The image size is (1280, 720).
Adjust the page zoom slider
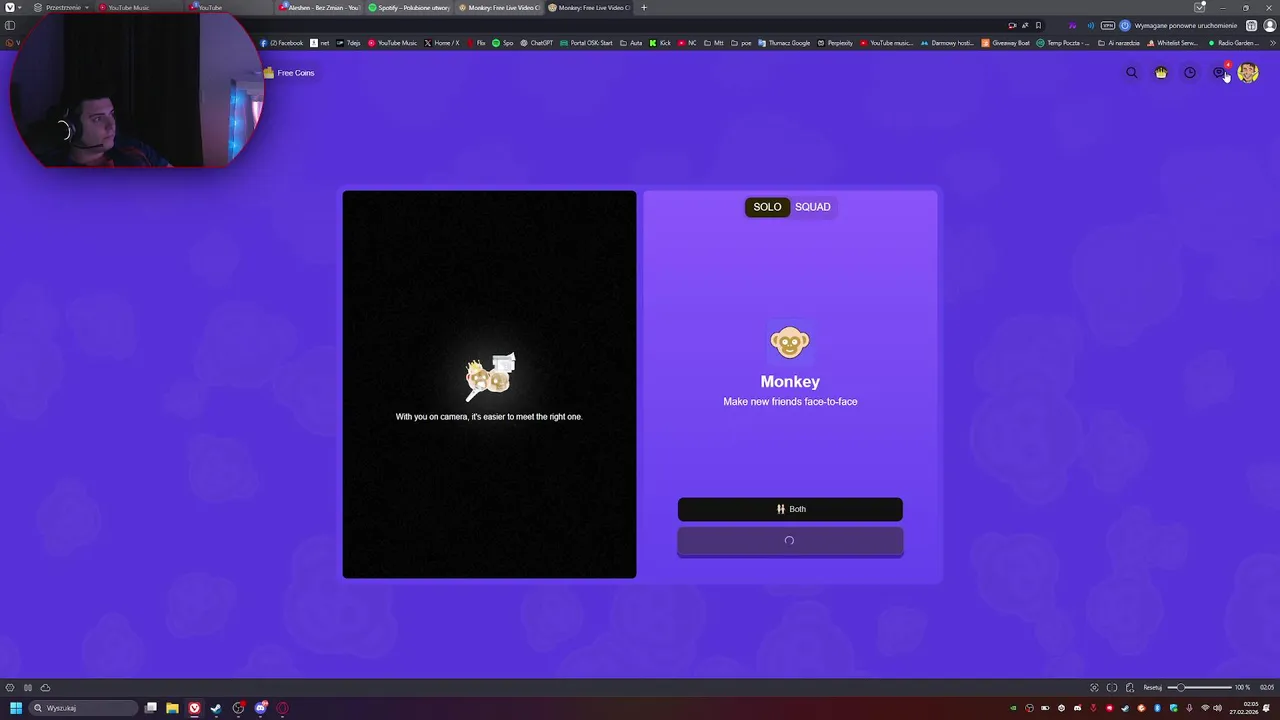coord(1200,688)
